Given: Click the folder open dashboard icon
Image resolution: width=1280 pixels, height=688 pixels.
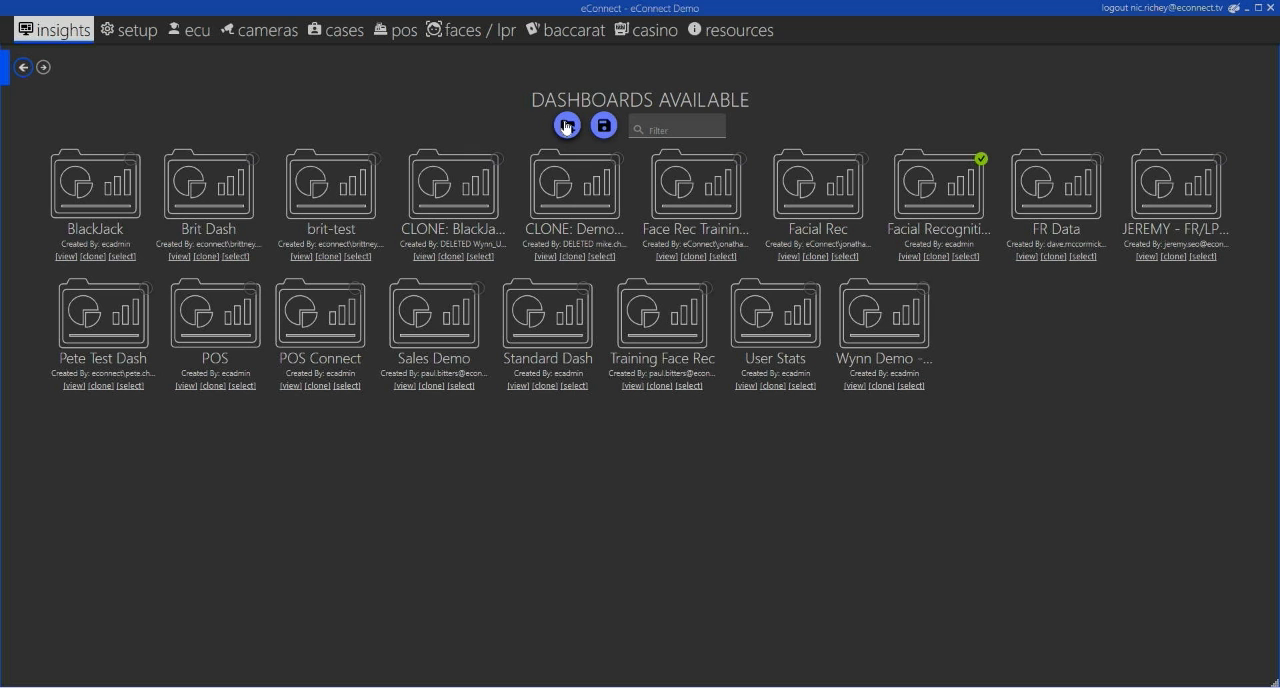Looking at the screenshot, I should pyautogui.click(x=567, y=126).
